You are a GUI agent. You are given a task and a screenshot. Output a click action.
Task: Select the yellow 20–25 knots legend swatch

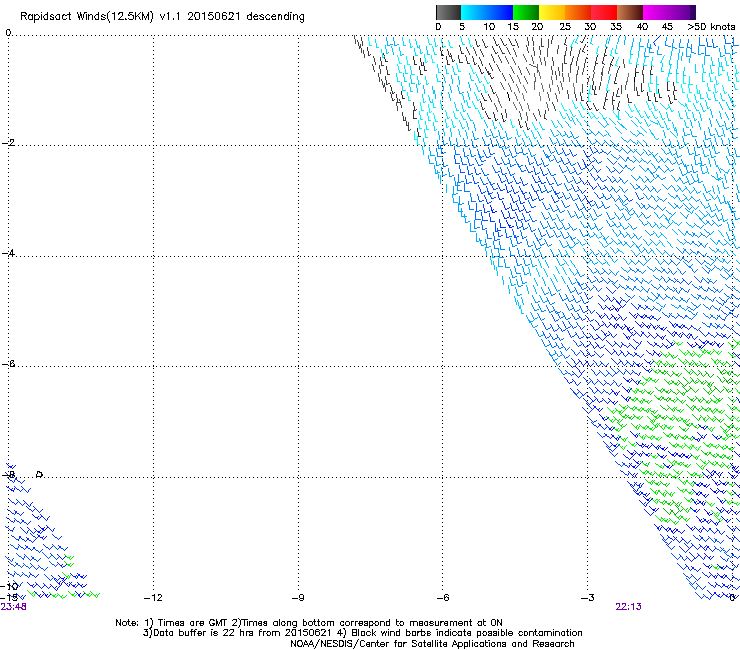(552, 12)
